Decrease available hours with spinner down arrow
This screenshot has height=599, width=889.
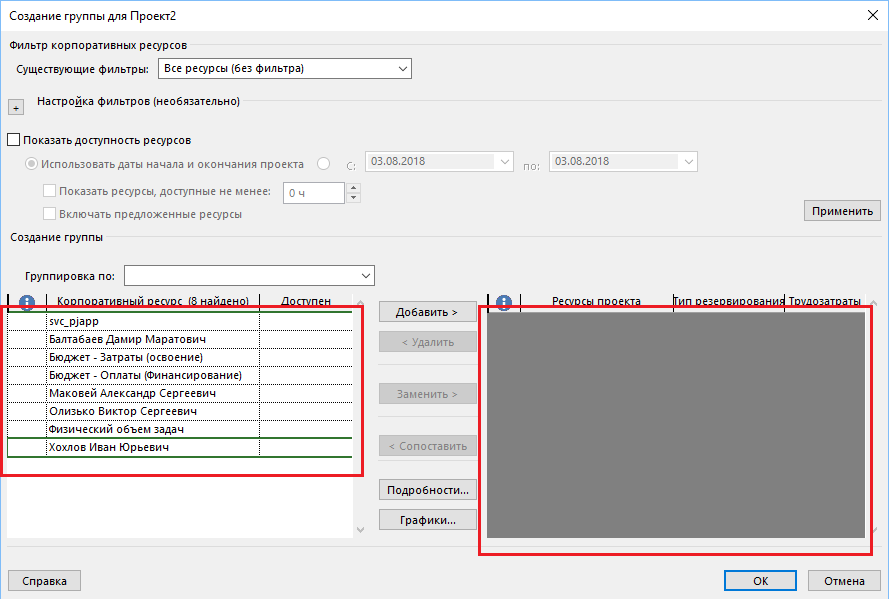353,198
